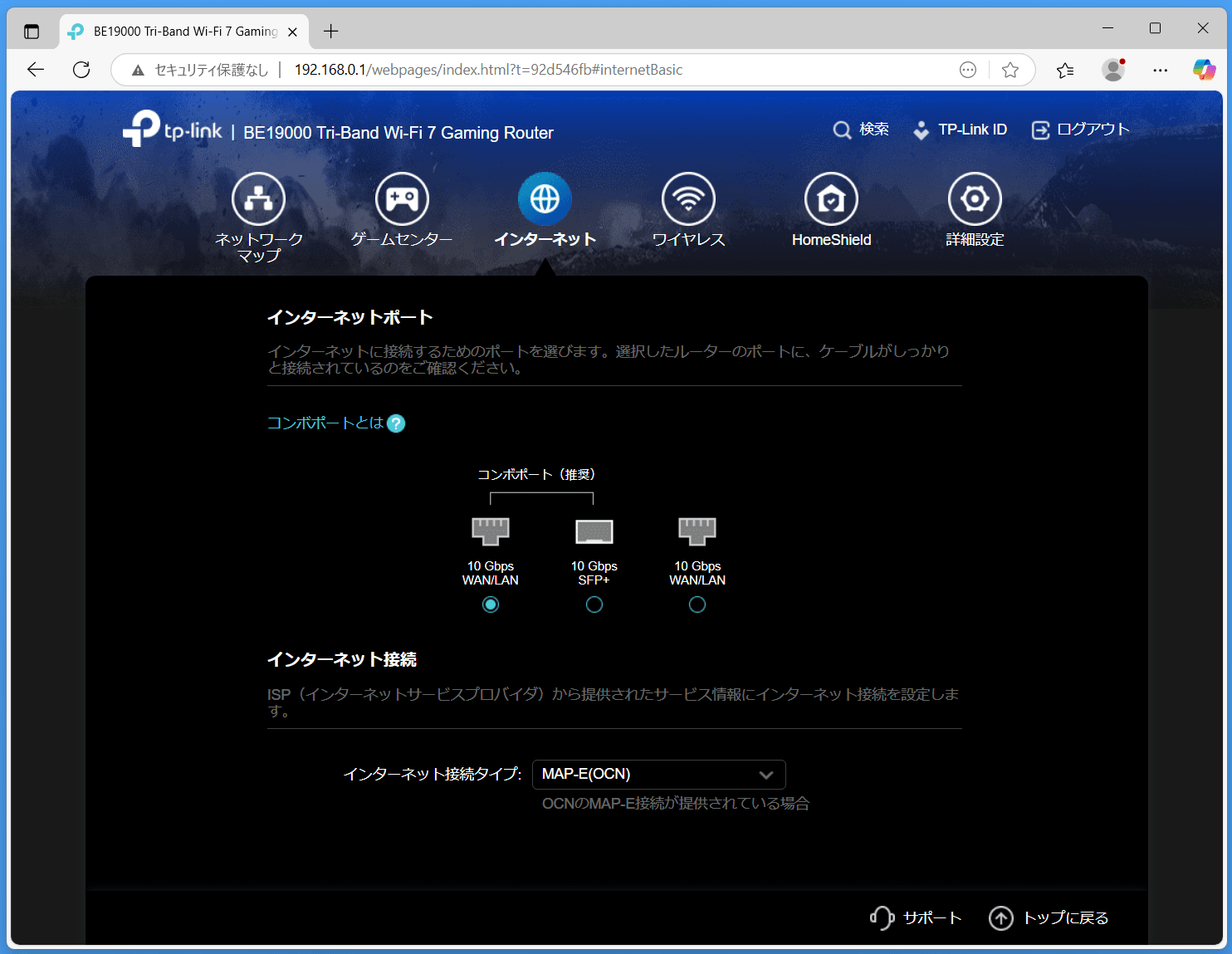Select the 10 Gbps SFP+ radio button
Image resolution: width=1232 pixels, height=954 pixels.
tap(594, 604)
